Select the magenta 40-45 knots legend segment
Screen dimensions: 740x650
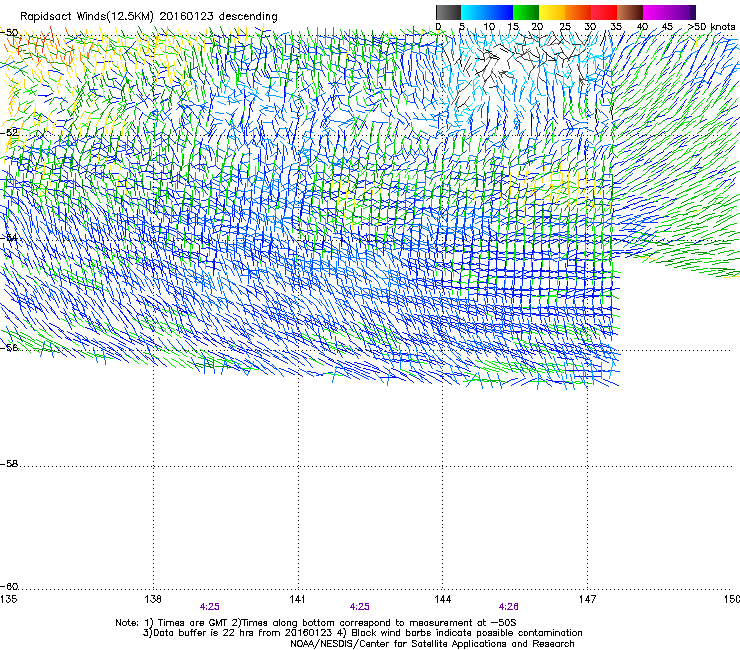click(656, 12)
